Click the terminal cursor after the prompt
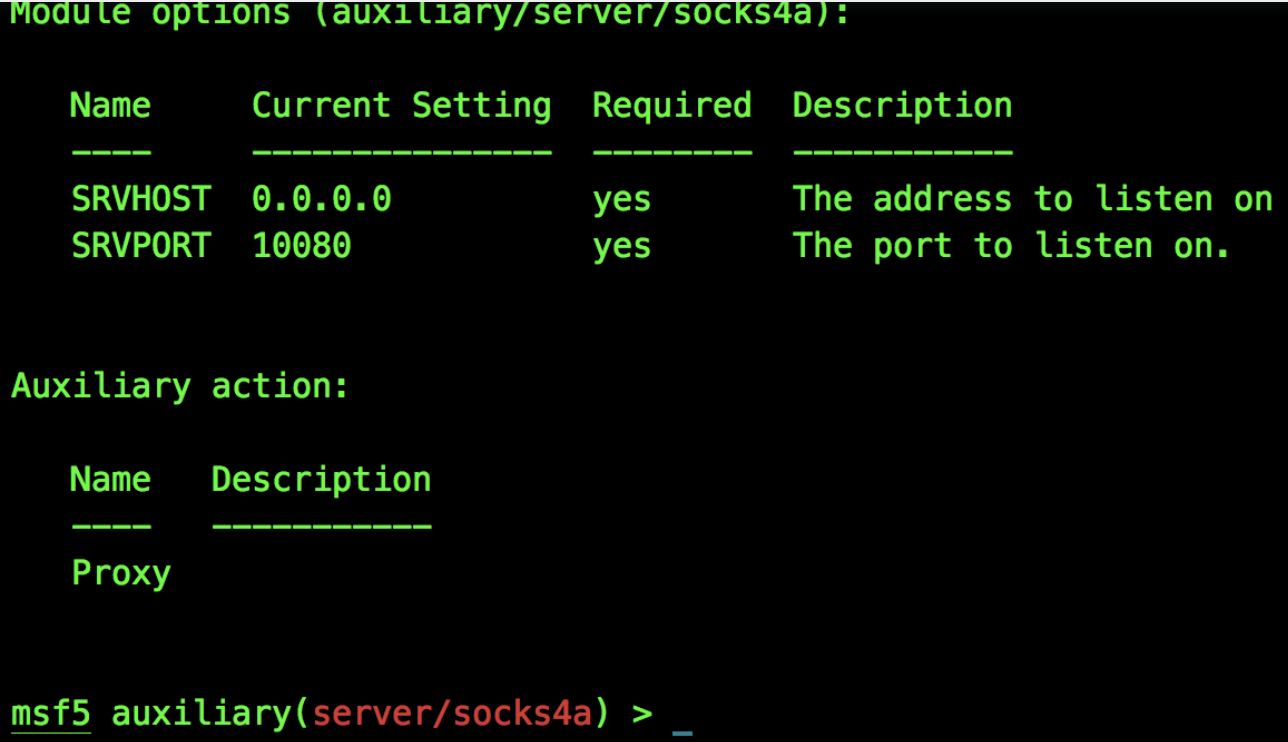The width and height of the screenshot is (1288, 742). point(682,732)
